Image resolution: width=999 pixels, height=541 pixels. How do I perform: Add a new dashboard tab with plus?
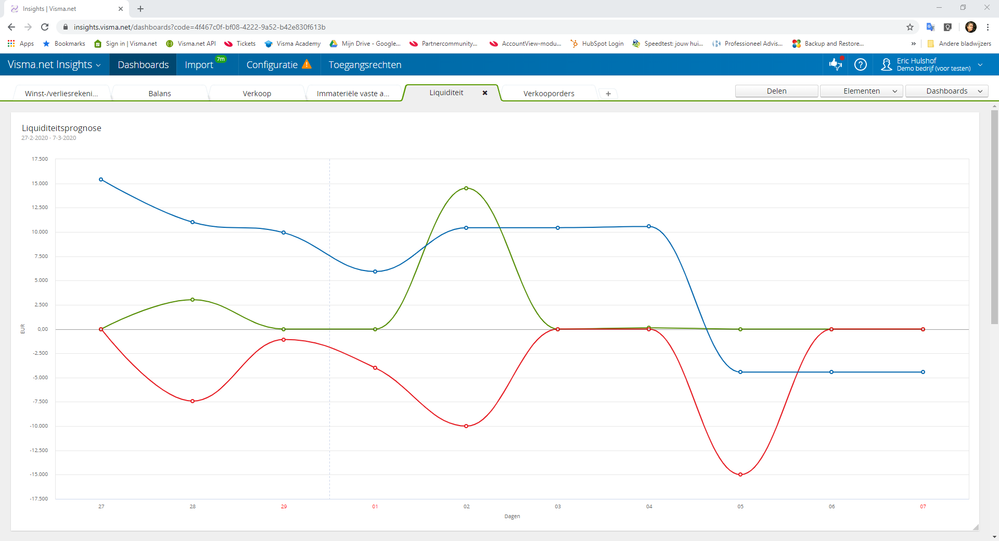point(608,94)
